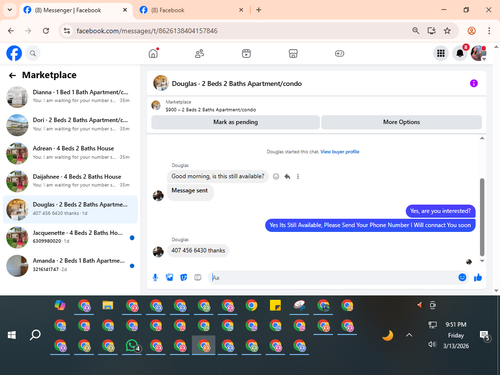Open the GIF picker icon

pos(198,277)
